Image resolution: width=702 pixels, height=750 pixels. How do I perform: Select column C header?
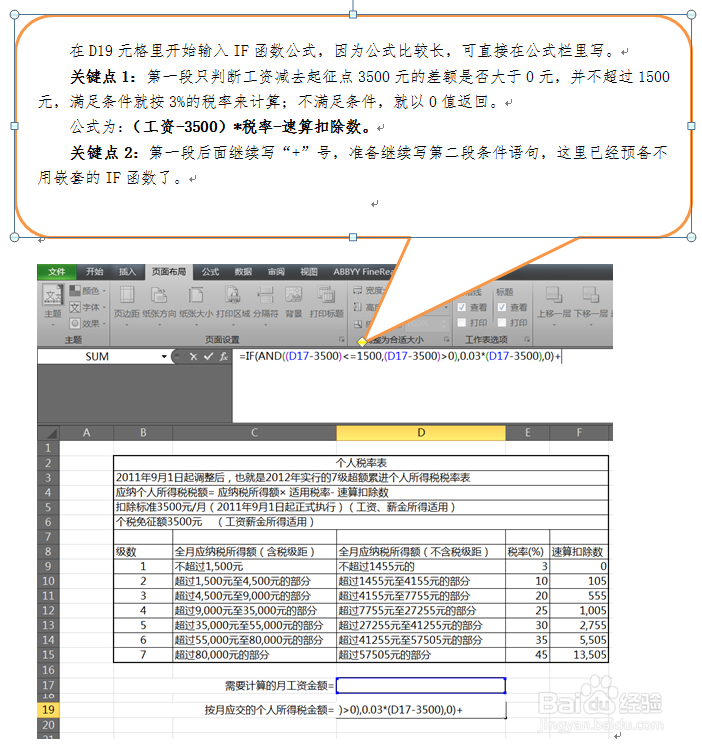pyautogui.click(x=254, y=433)
